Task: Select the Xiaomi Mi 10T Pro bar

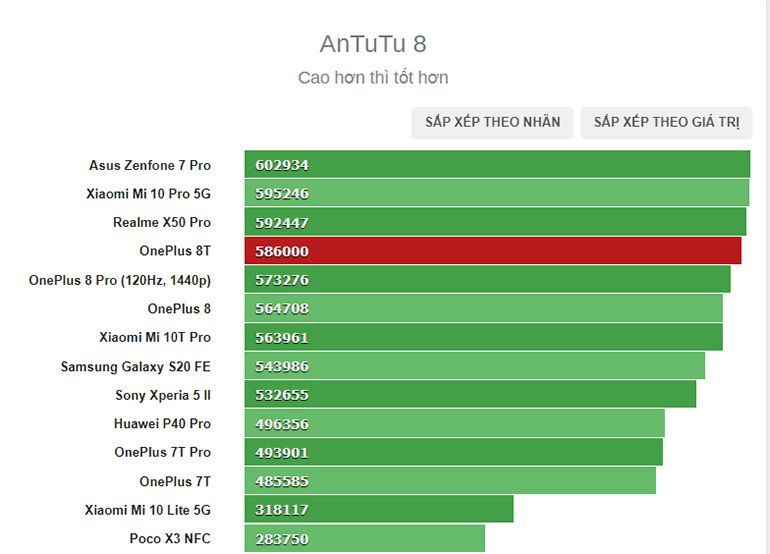Action: [483, 337]
